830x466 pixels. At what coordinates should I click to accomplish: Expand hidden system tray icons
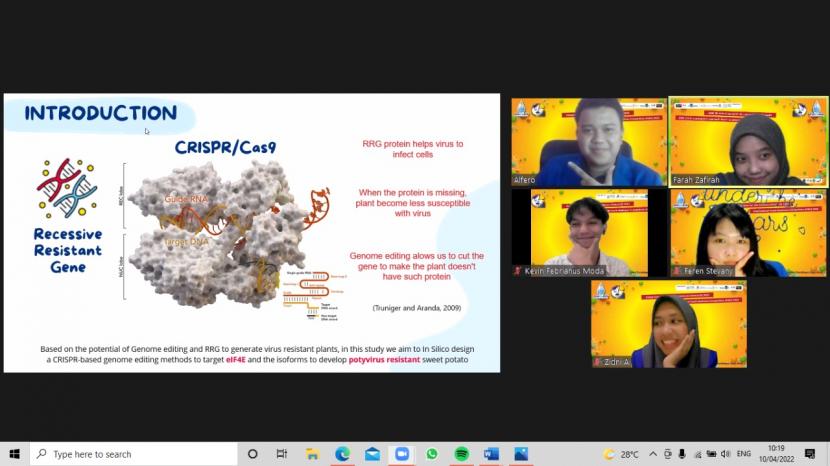654,454
